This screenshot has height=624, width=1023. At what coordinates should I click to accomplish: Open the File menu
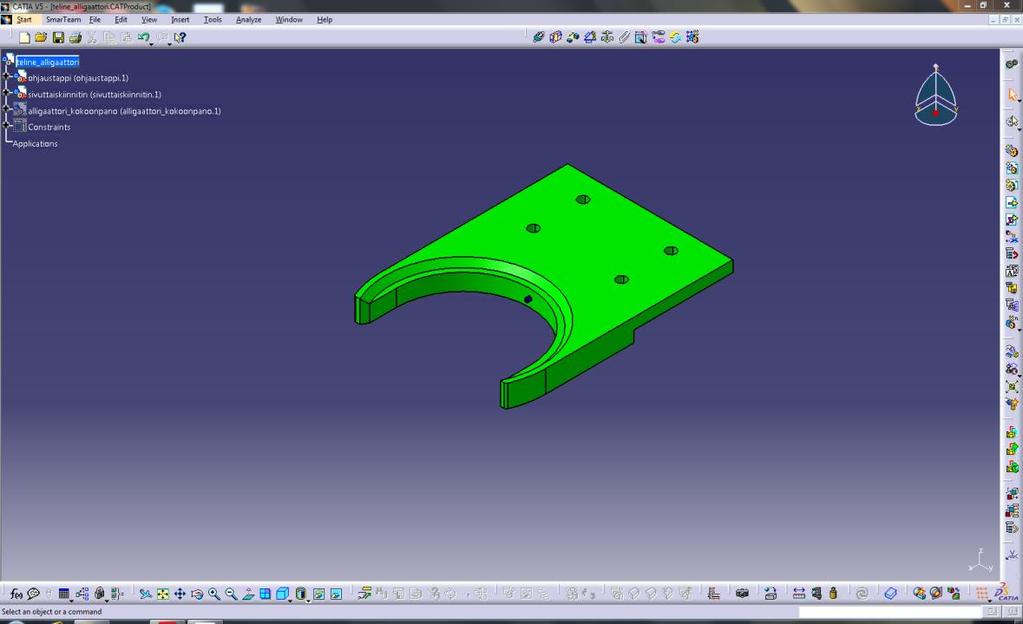(95, 20)
